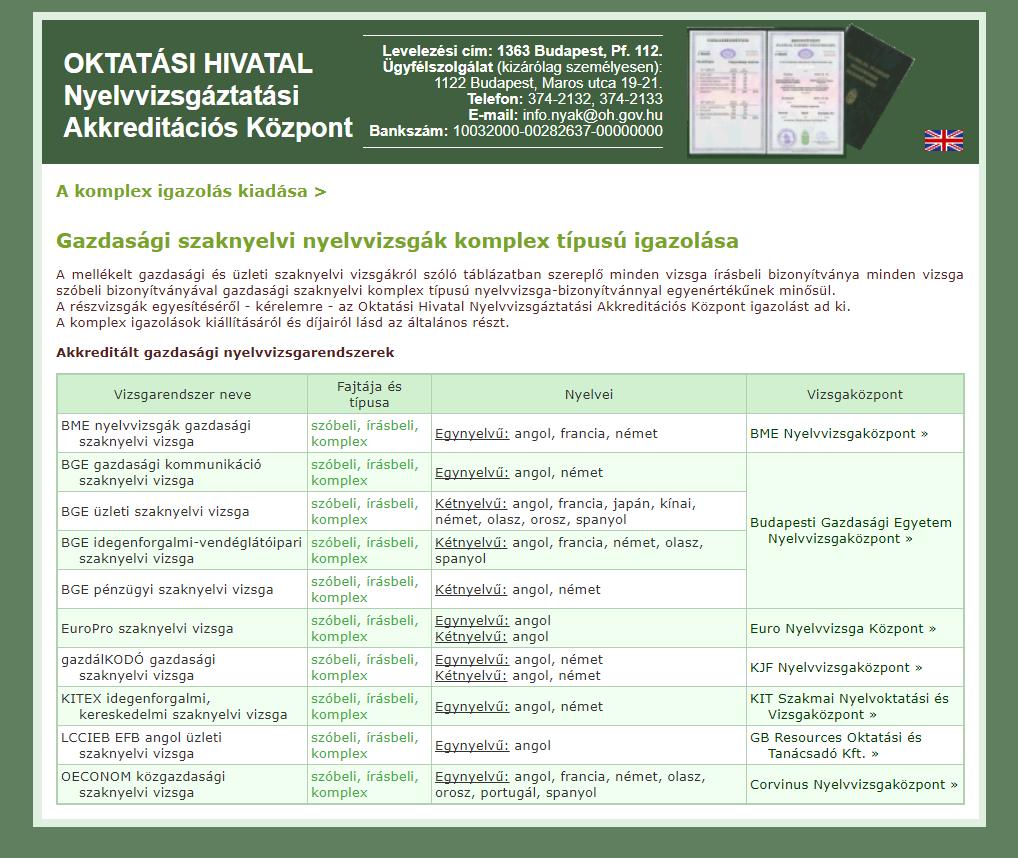Select 'BGE üzleti szaknyelvi vizsga' cell

[x=182, y=511]
